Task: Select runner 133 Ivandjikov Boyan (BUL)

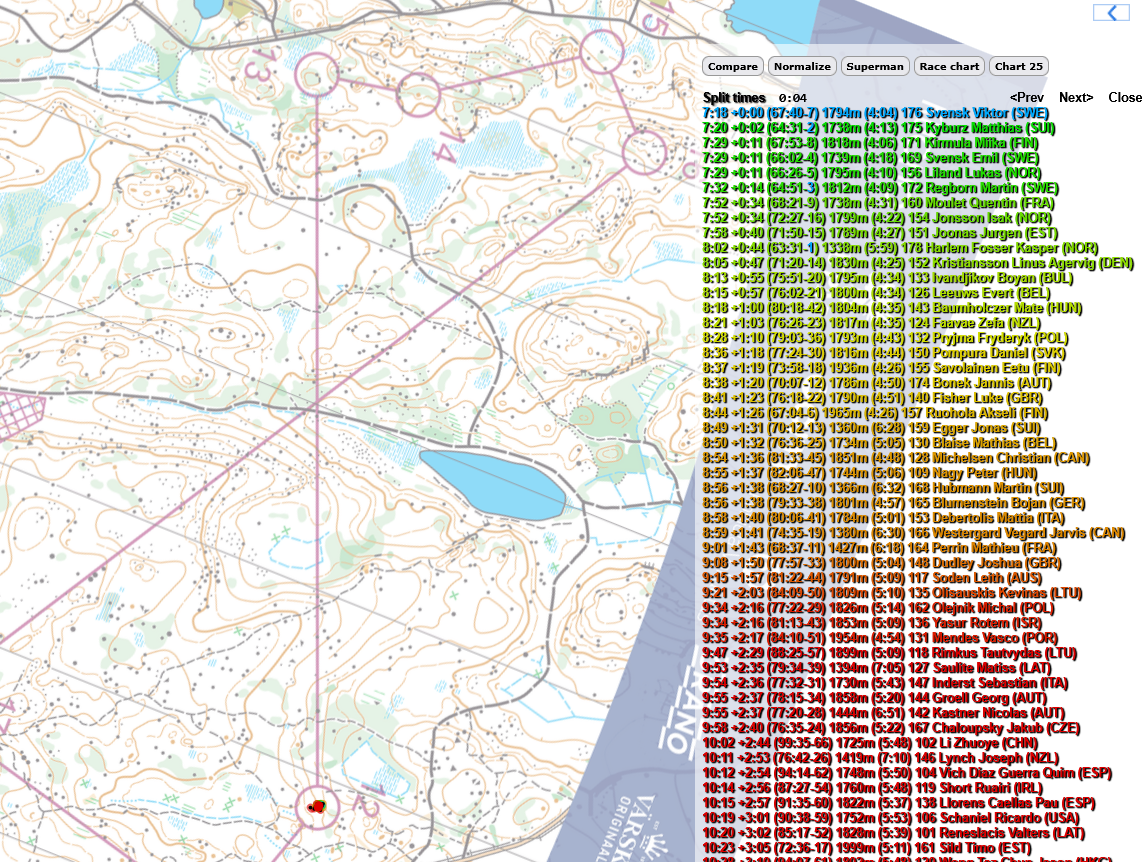Action: pos(888,278)
